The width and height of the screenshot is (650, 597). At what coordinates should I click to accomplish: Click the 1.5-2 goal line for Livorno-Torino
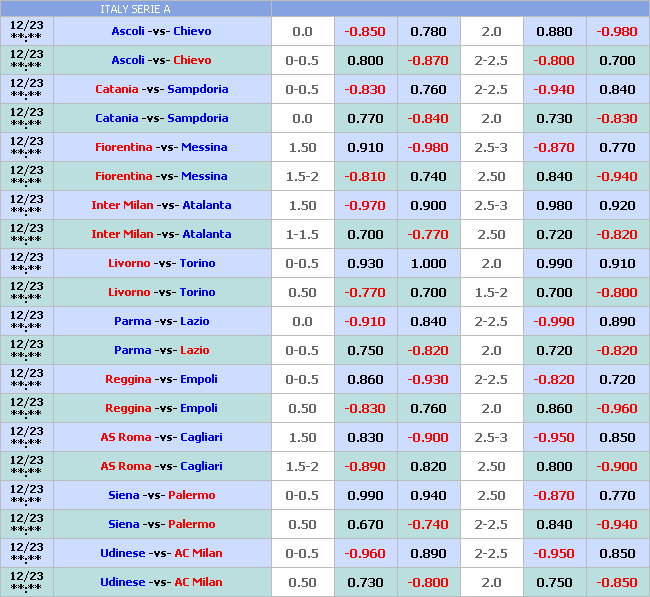pos(491,292)
